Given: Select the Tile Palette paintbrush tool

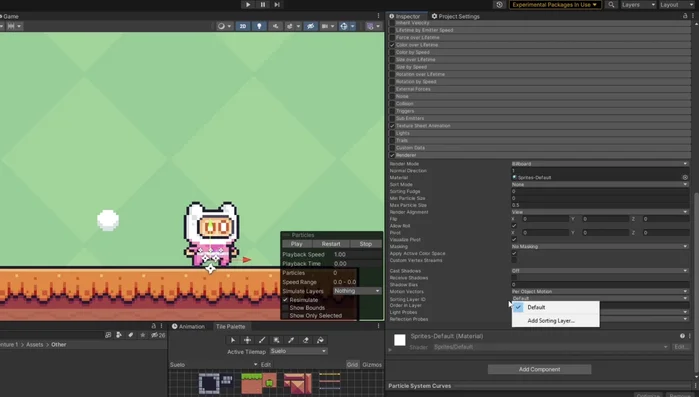Looking at the screenshot, I should click(262, 340).
